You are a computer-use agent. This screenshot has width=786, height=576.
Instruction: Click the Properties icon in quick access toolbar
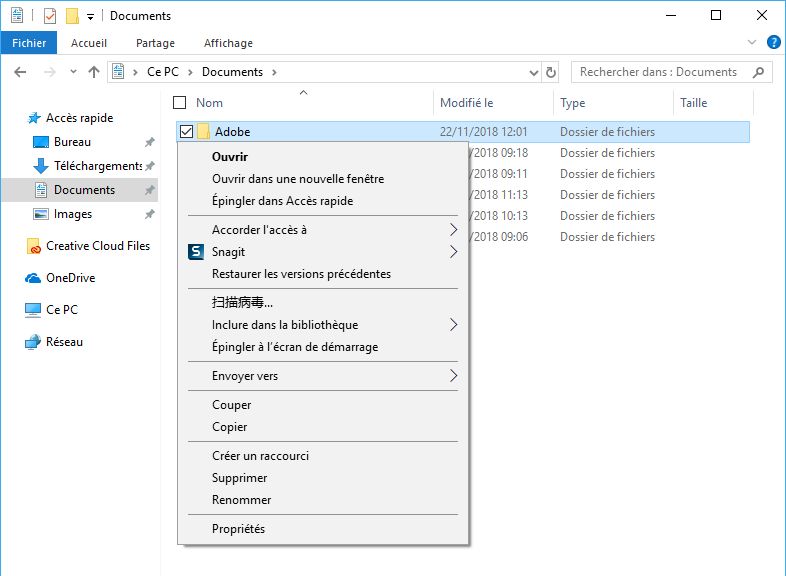50,16
